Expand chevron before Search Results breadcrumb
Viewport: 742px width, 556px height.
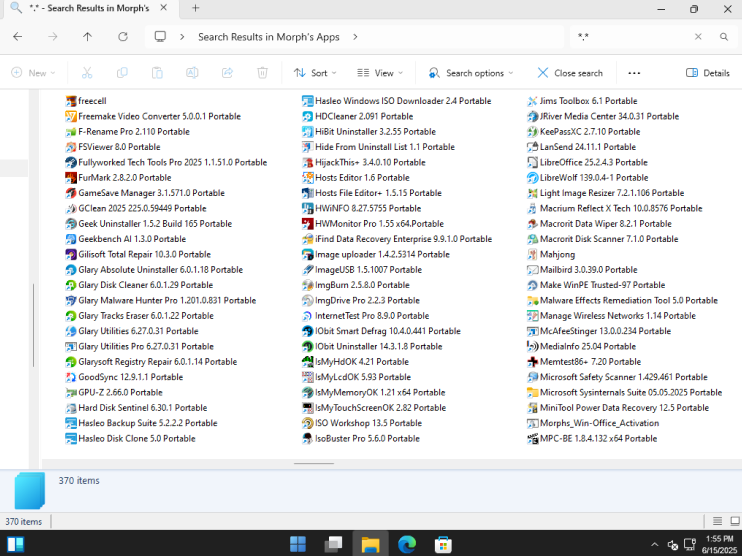point(182,37)
